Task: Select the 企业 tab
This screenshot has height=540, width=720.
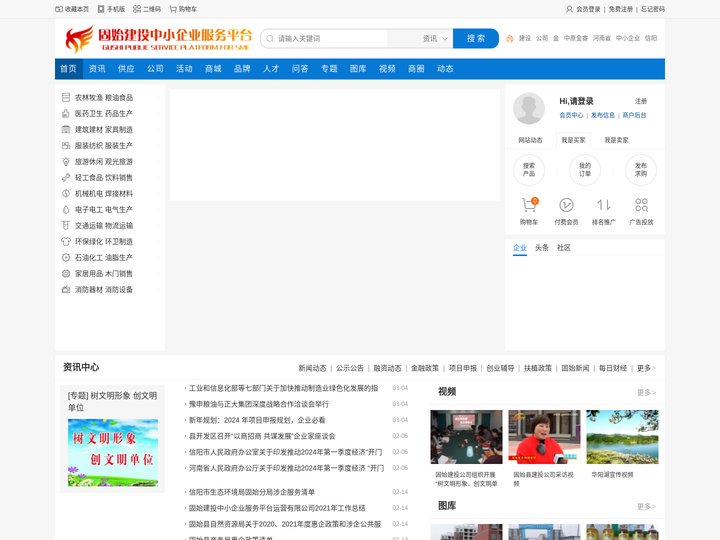Action: [520, 248]
